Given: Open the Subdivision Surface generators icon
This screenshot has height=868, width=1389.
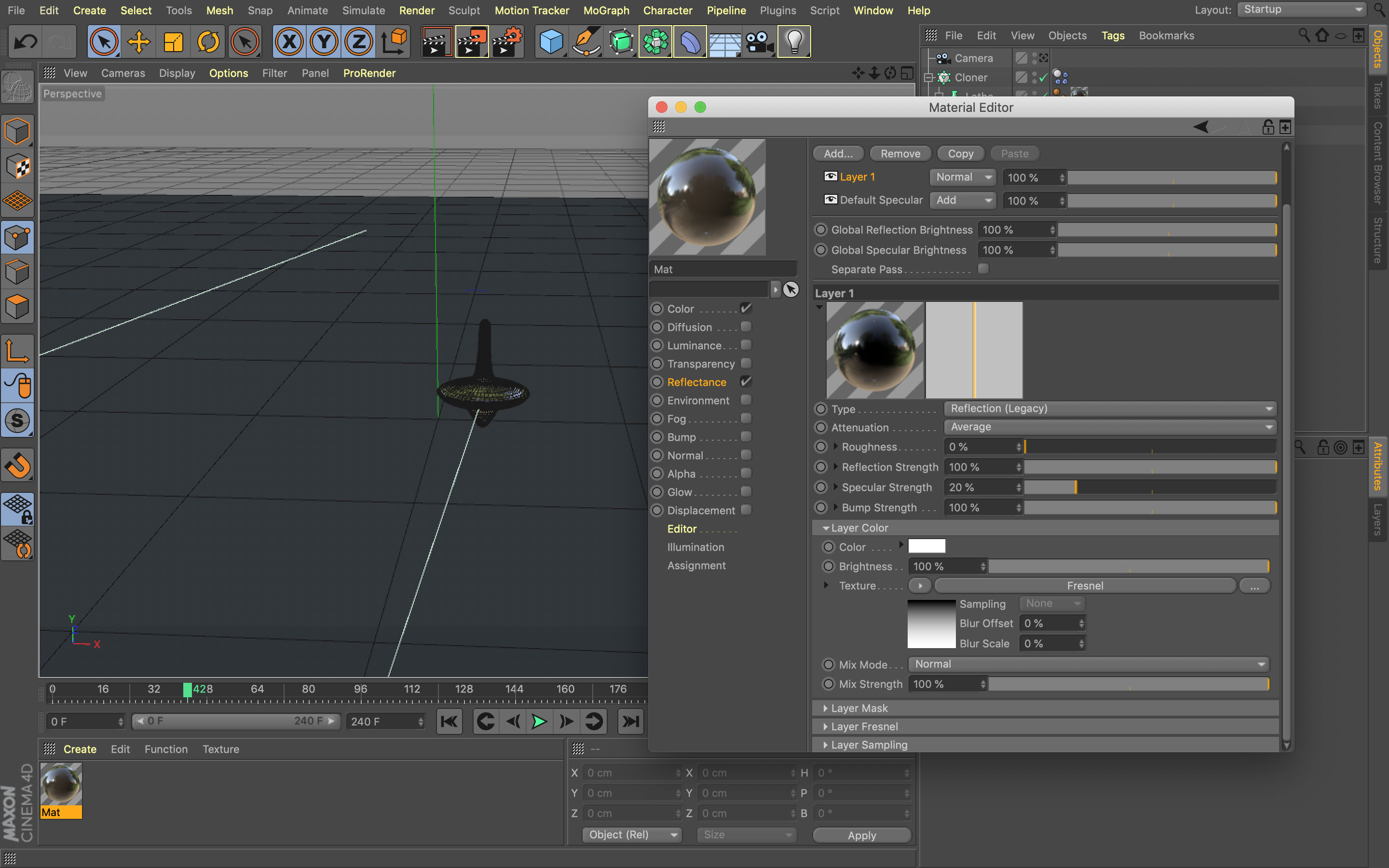Looking at the screenshot, I should (621, 42).
